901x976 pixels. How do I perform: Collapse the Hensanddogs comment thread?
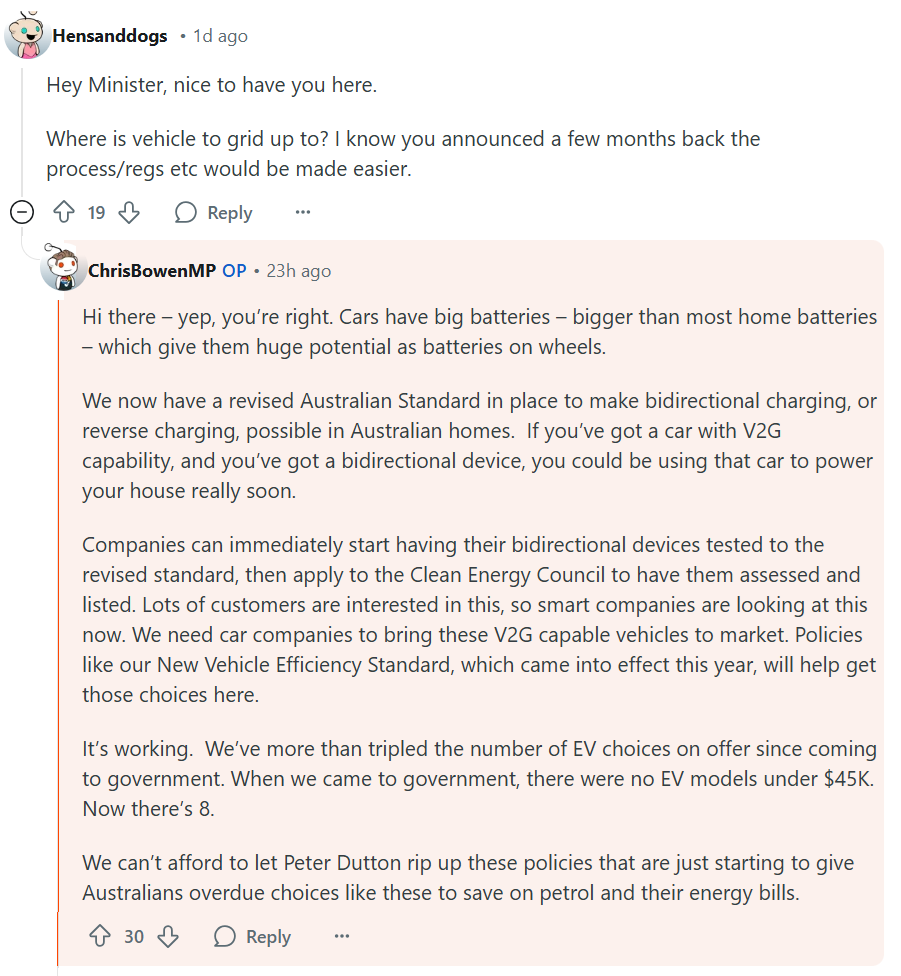[22, 212]
